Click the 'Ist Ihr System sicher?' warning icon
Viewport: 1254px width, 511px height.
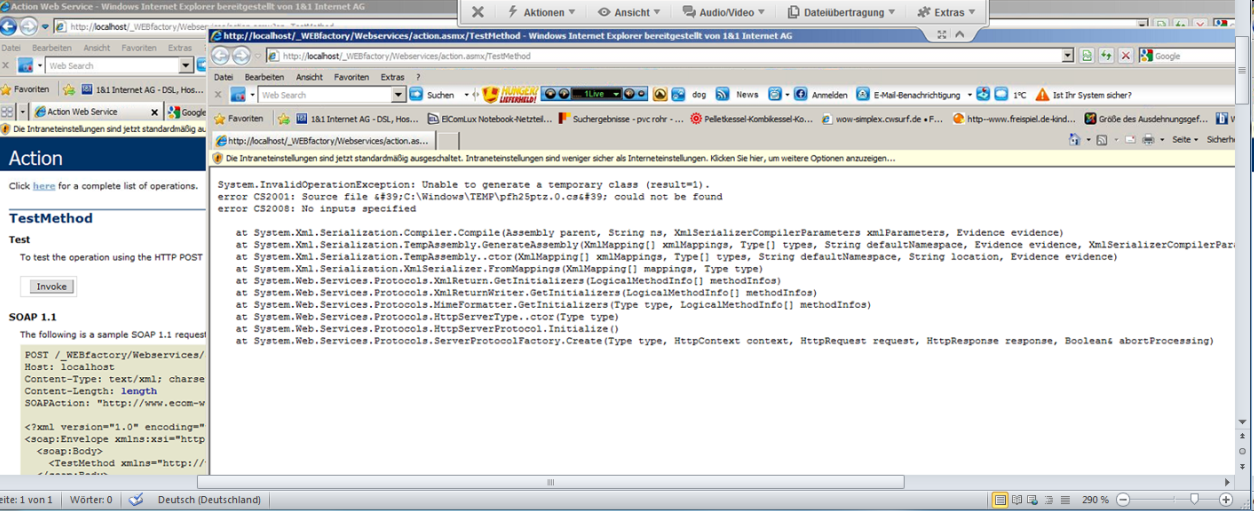pos(1042,95)
